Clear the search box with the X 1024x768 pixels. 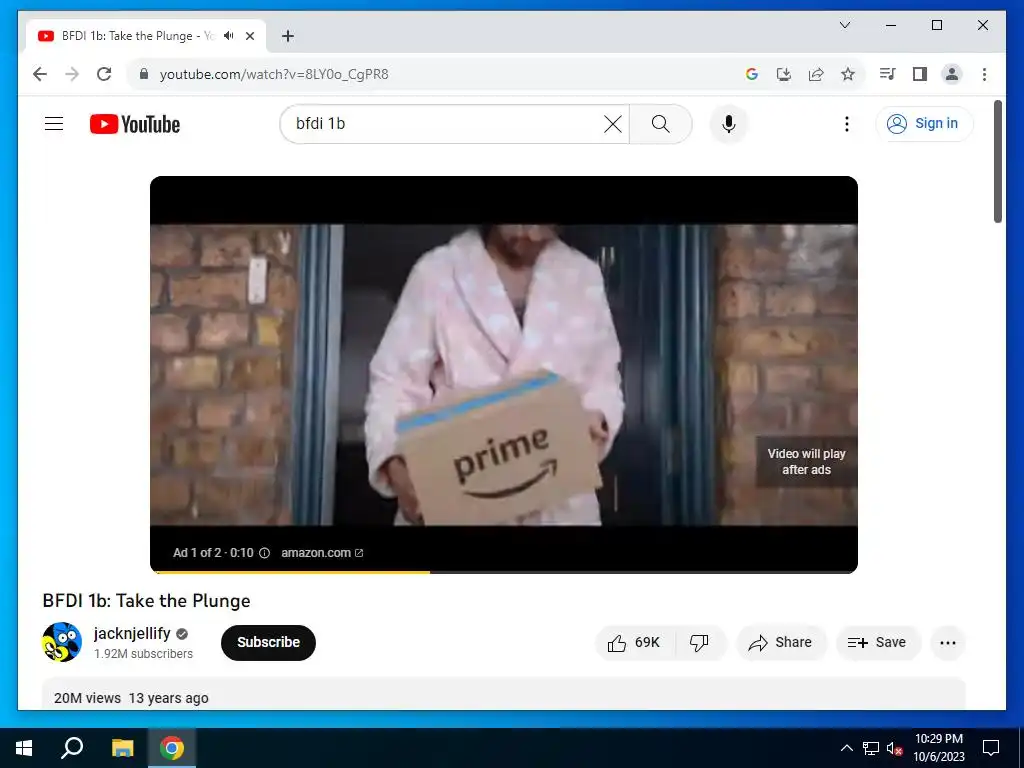[x=613, y=124]
